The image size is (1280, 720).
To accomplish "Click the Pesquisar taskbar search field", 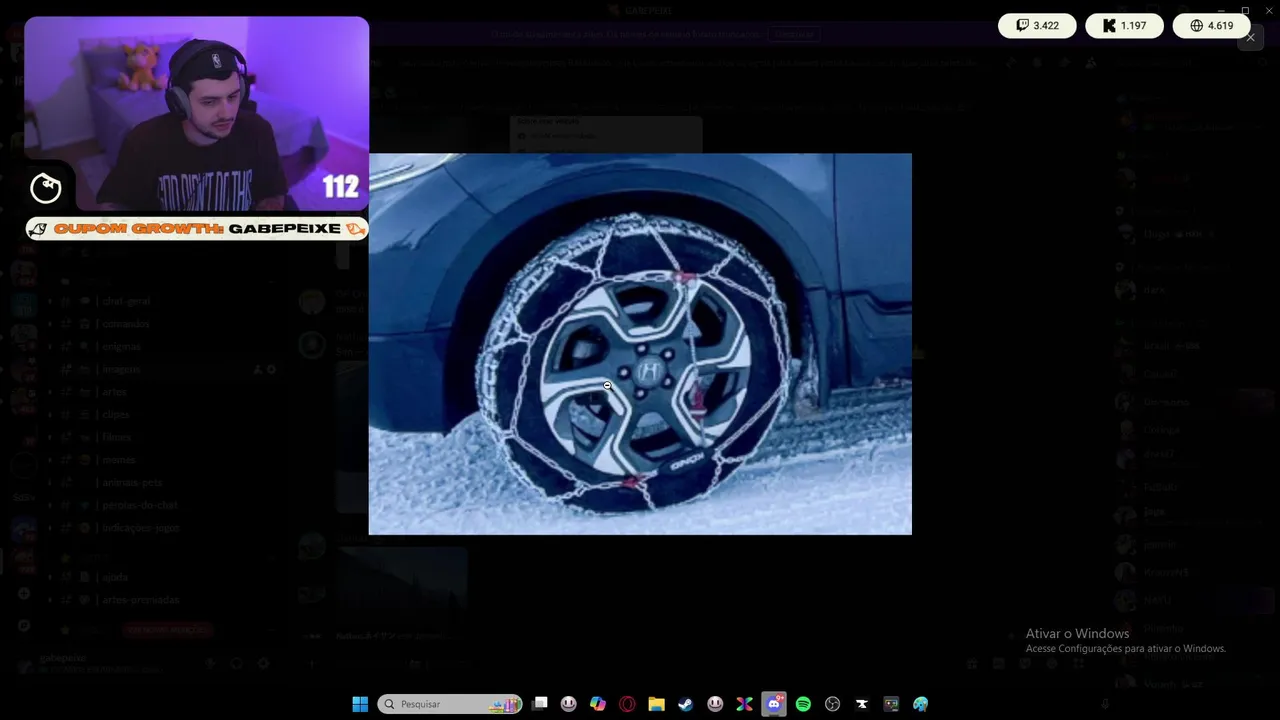I will [450, 704].
